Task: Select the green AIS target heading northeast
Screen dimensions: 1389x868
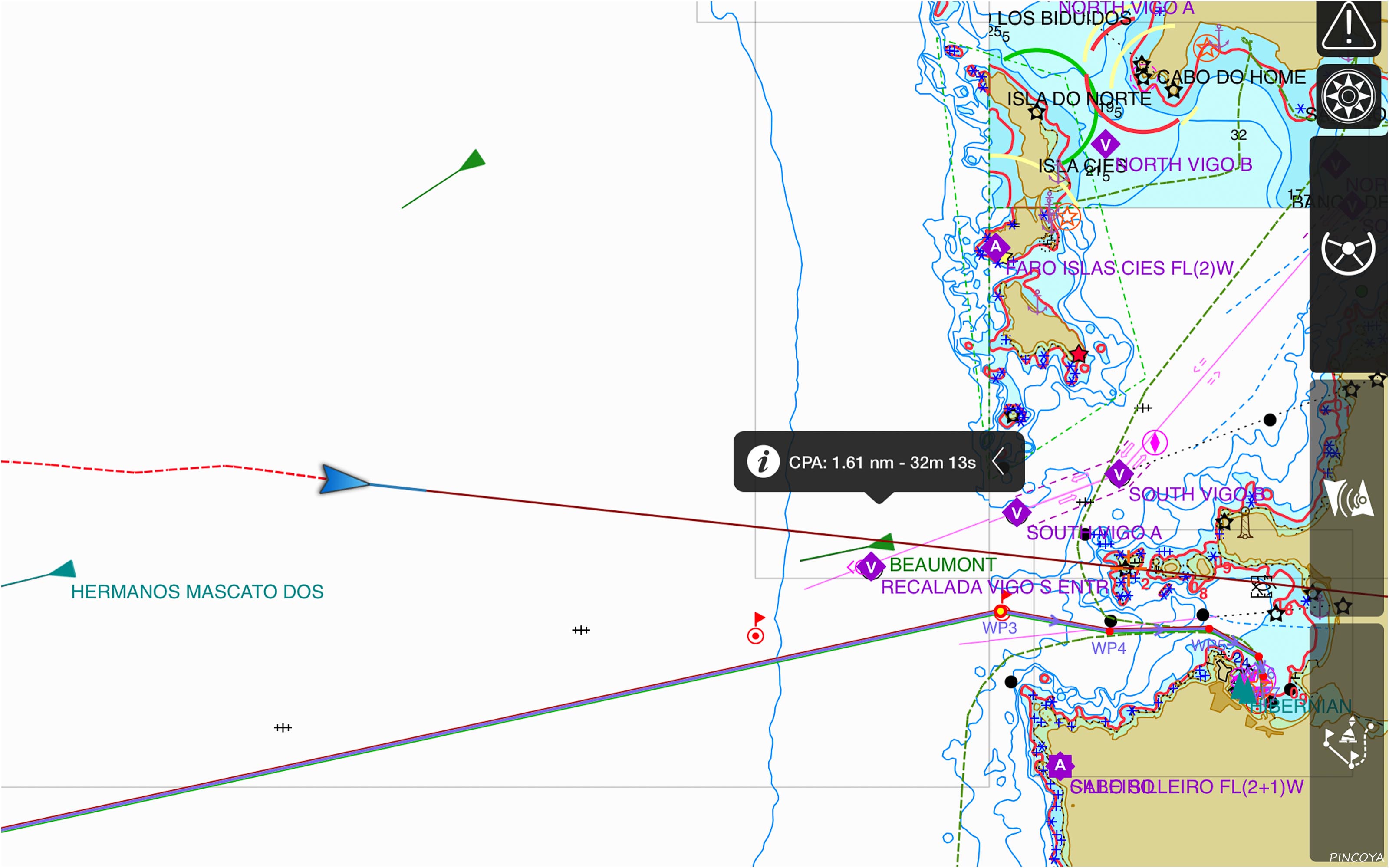Action: coord(472,161)
